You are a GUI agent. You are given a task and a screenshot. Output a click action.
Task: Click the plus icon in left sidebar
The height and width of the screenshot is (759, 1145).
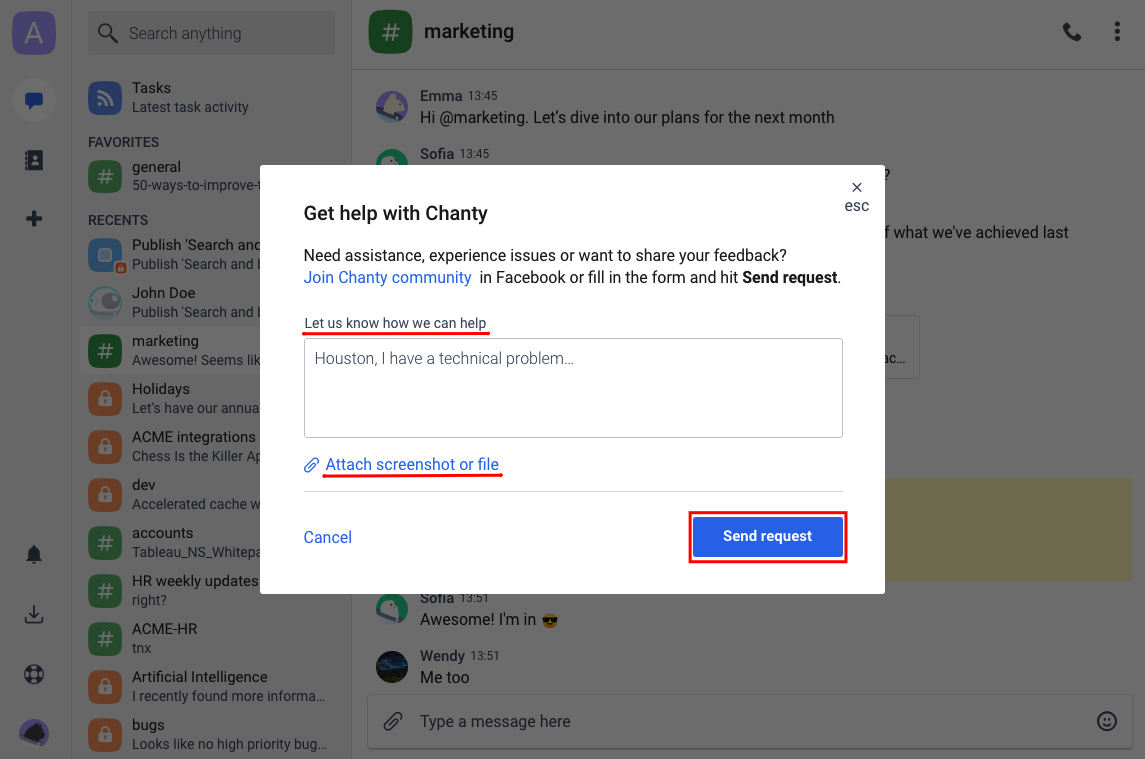pos(34,219)
